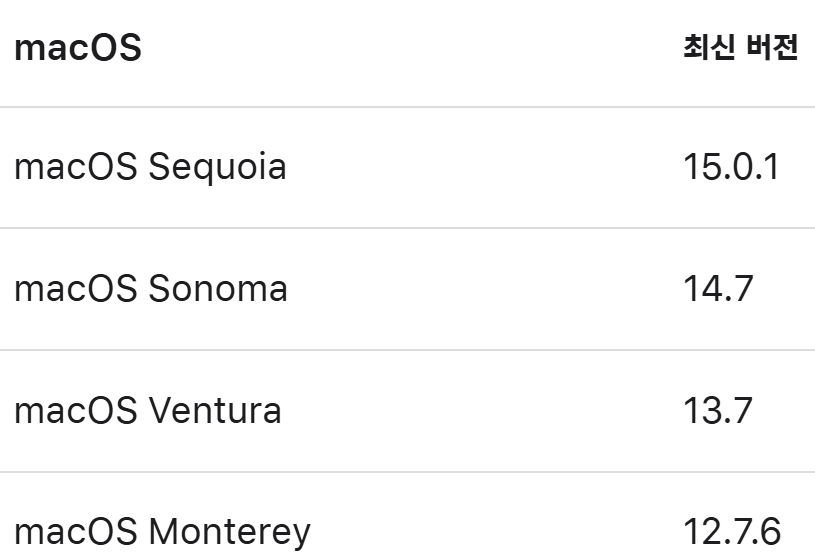815x557 pixels.
Task: Click version number 14.7
Action: click(717, 289)
